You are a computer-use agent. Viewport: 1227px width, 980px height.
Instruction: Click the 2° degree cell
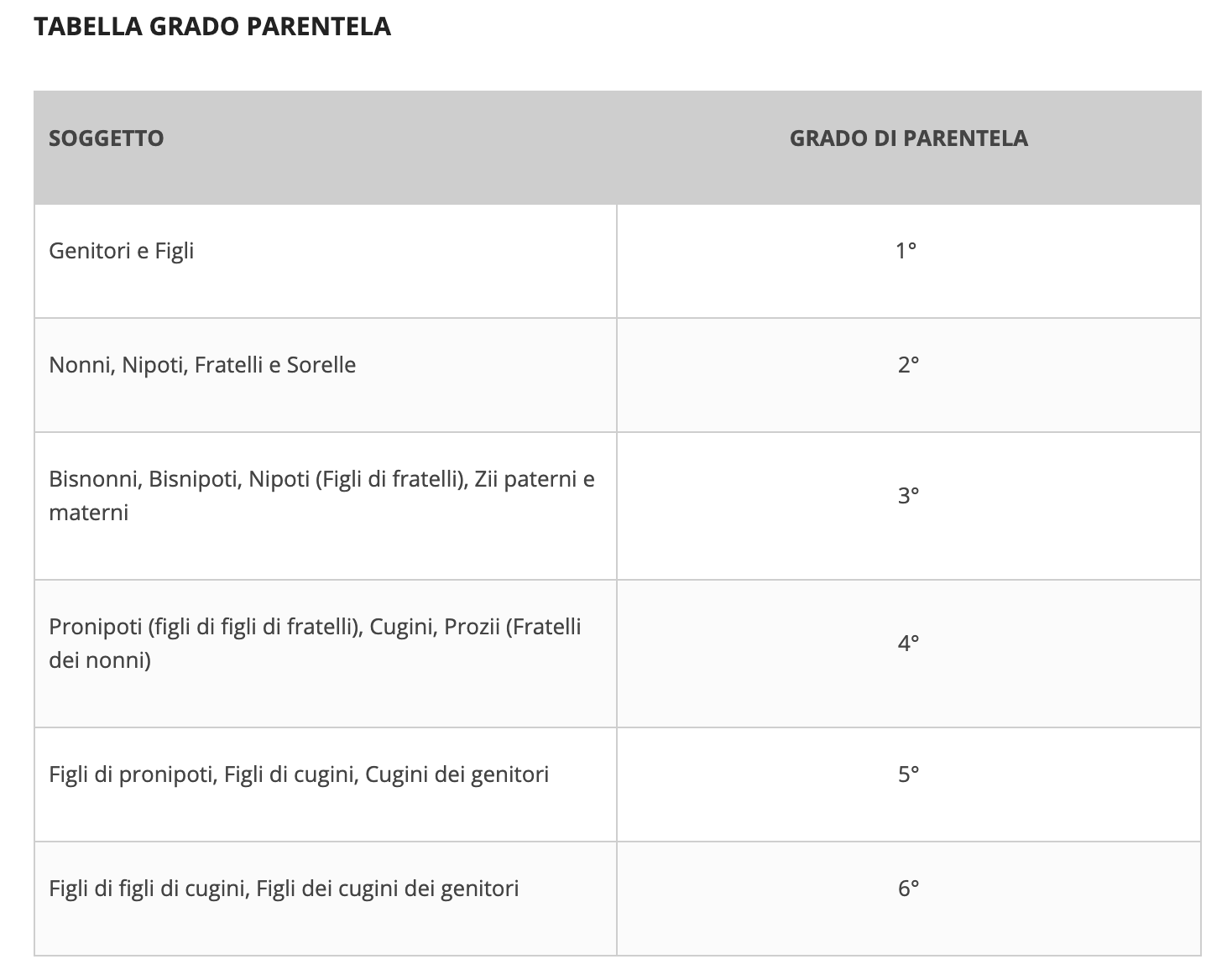[x=909, y=375]
